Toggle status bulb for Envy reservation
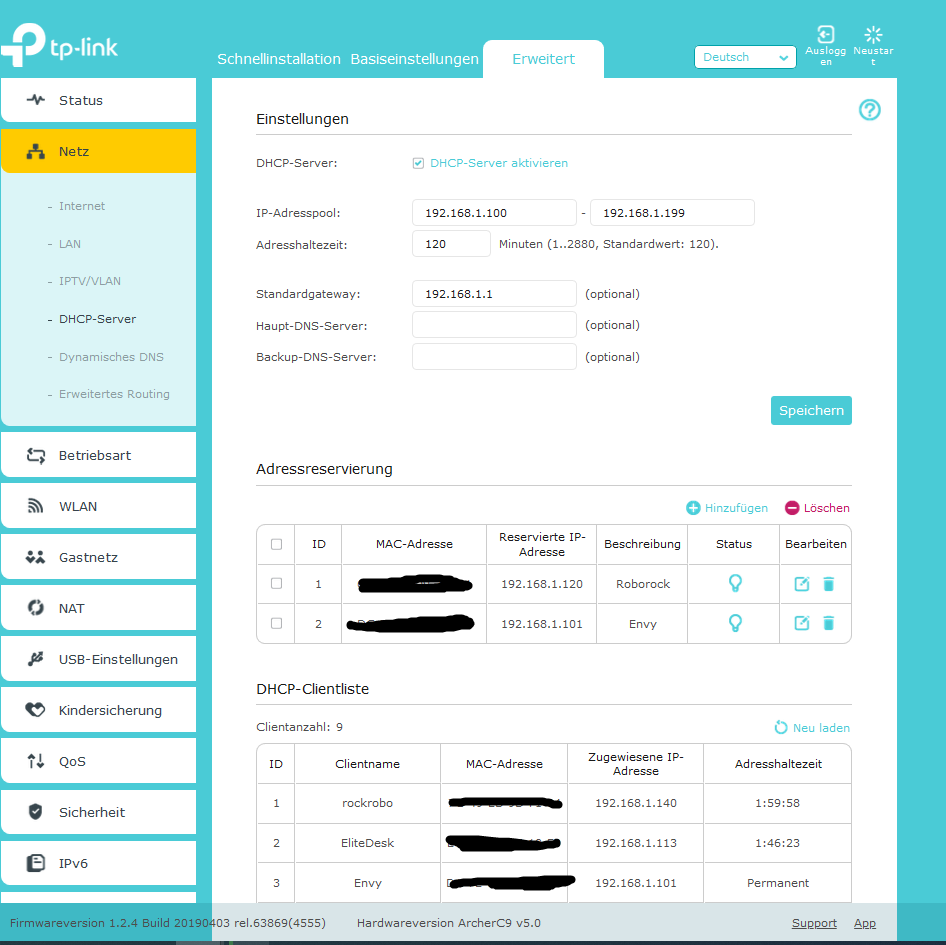 click(735, 623)
